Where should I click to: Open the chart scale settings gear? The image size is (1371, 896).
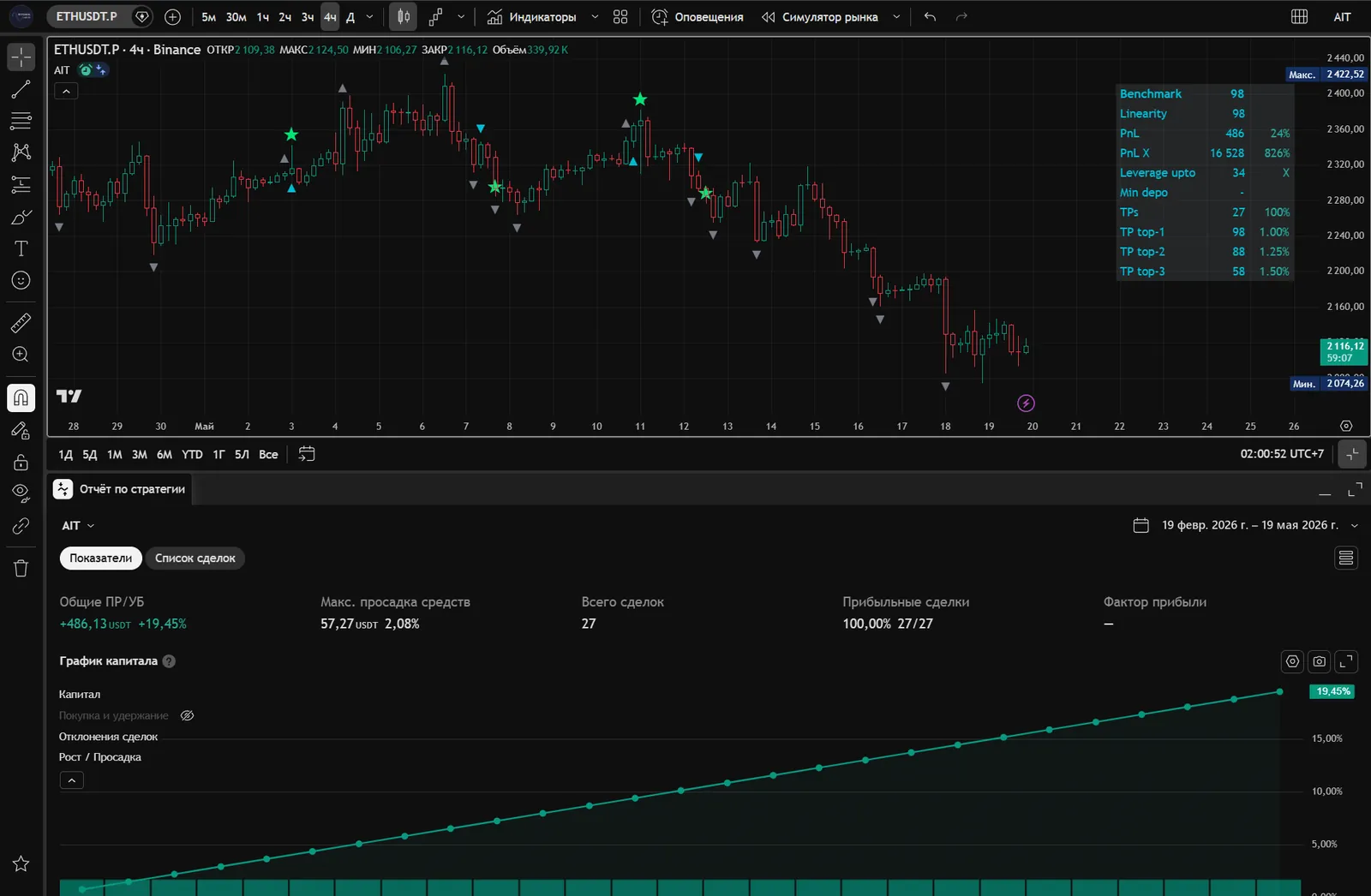click(1346, 426)
